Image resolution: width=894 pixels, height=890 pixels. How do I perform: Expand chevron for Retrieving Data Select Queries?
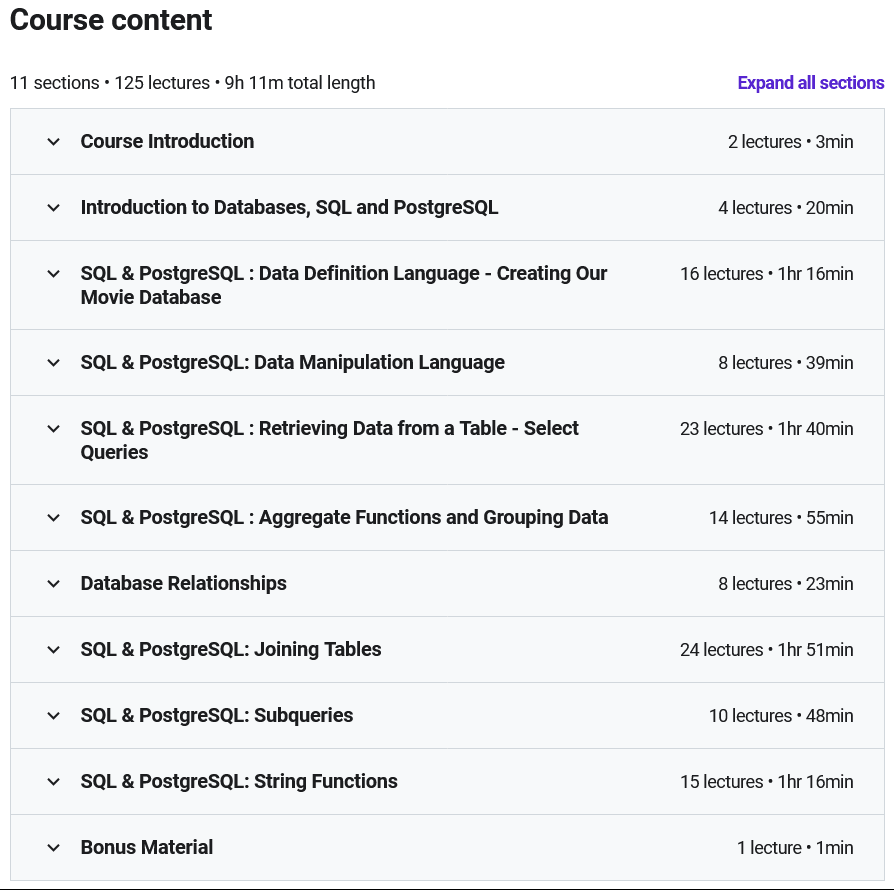click(54, 429)
